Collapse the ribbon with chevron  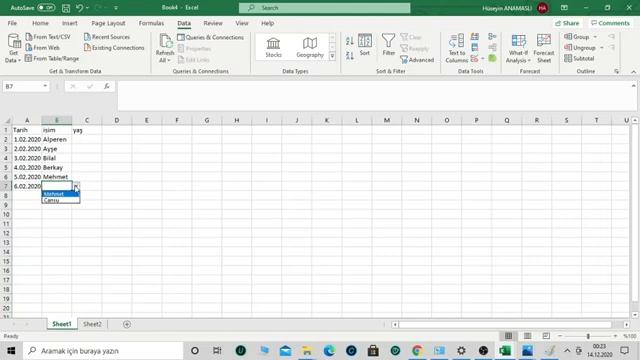tap(633, 71)
